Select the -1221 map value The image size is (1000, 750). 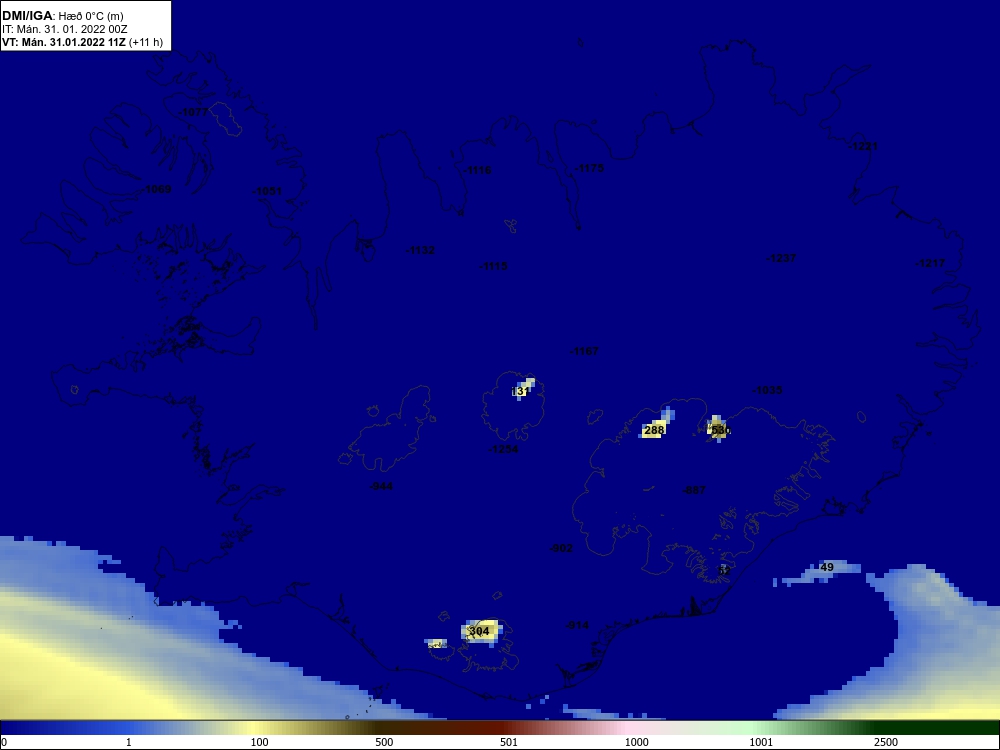click(x=863, y=147)
